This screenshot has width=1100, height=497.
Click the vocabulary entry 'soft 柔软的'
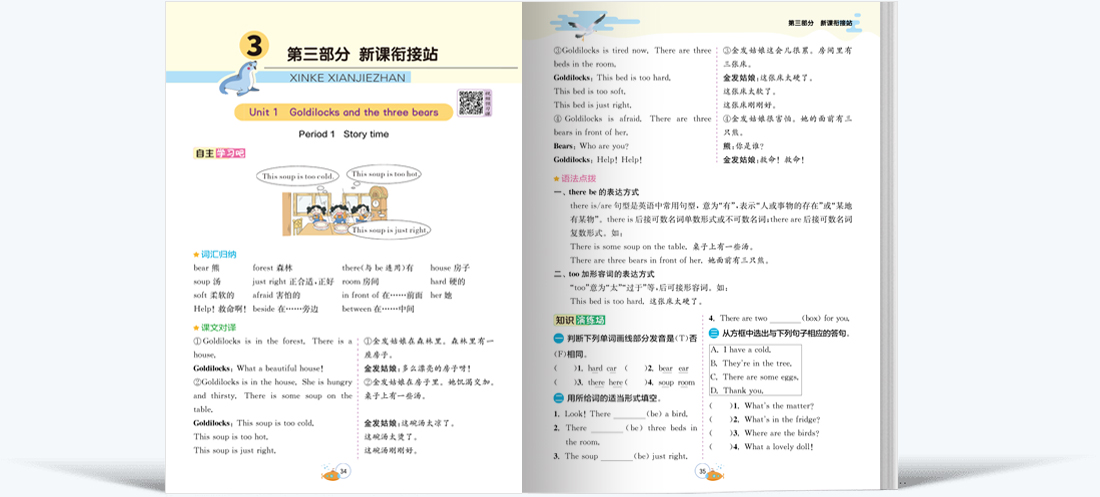pyautogui.click(x=213, y=295)
